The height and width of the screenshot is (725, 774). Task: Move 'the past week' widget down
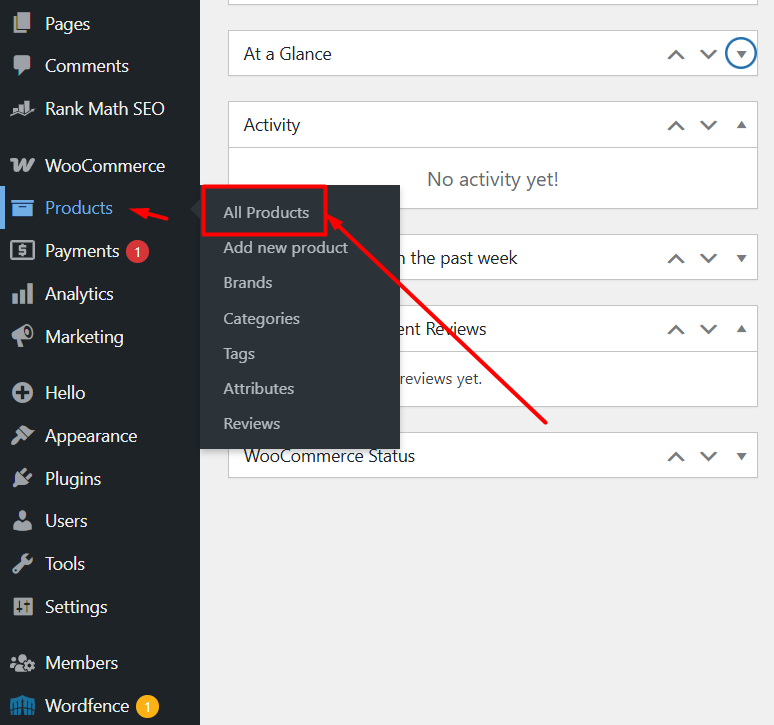tap(708, 258)
